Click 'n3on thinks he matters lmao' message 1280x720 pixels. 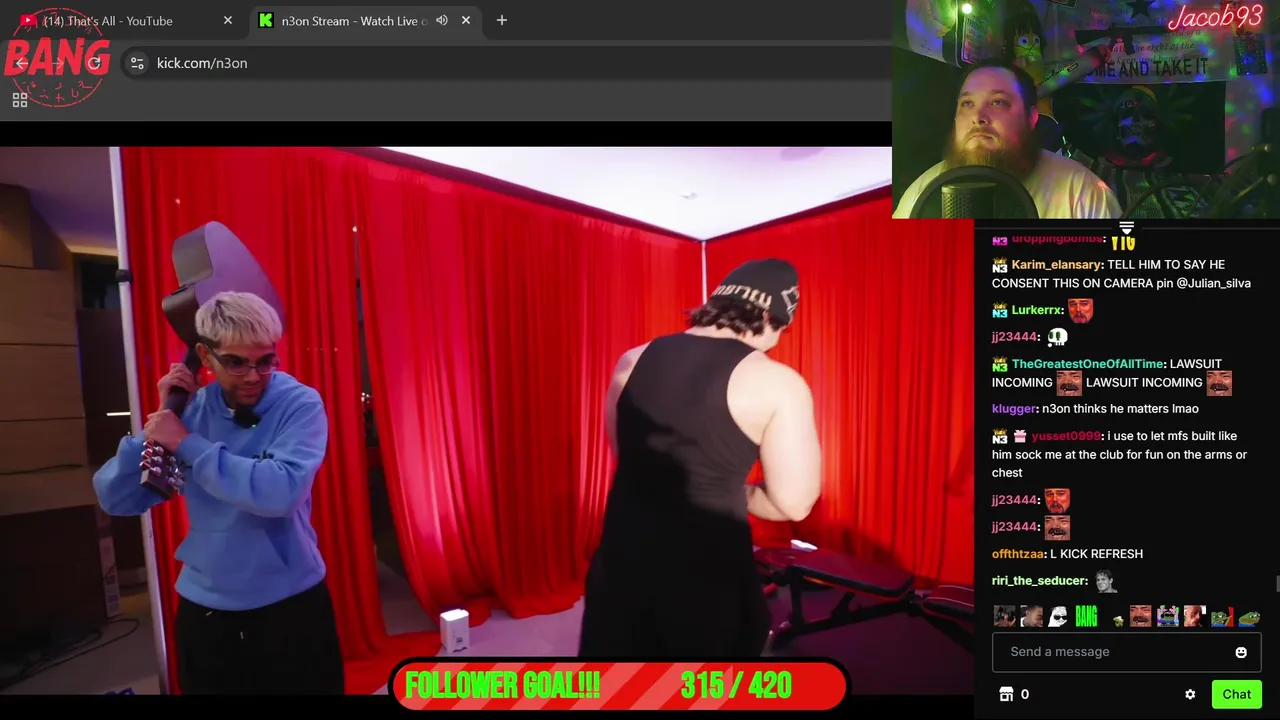tap(1120, 409)
